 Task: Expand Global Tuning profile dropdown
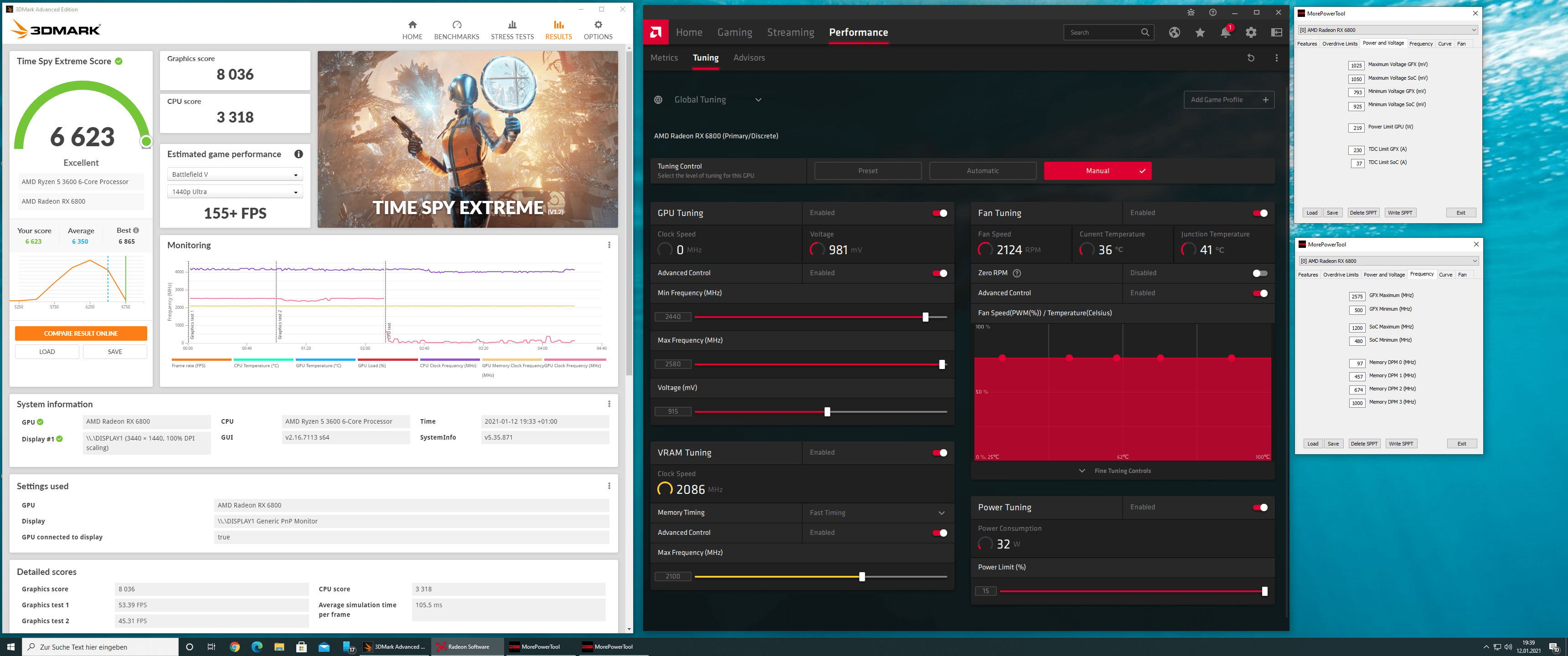click(758, 100)
